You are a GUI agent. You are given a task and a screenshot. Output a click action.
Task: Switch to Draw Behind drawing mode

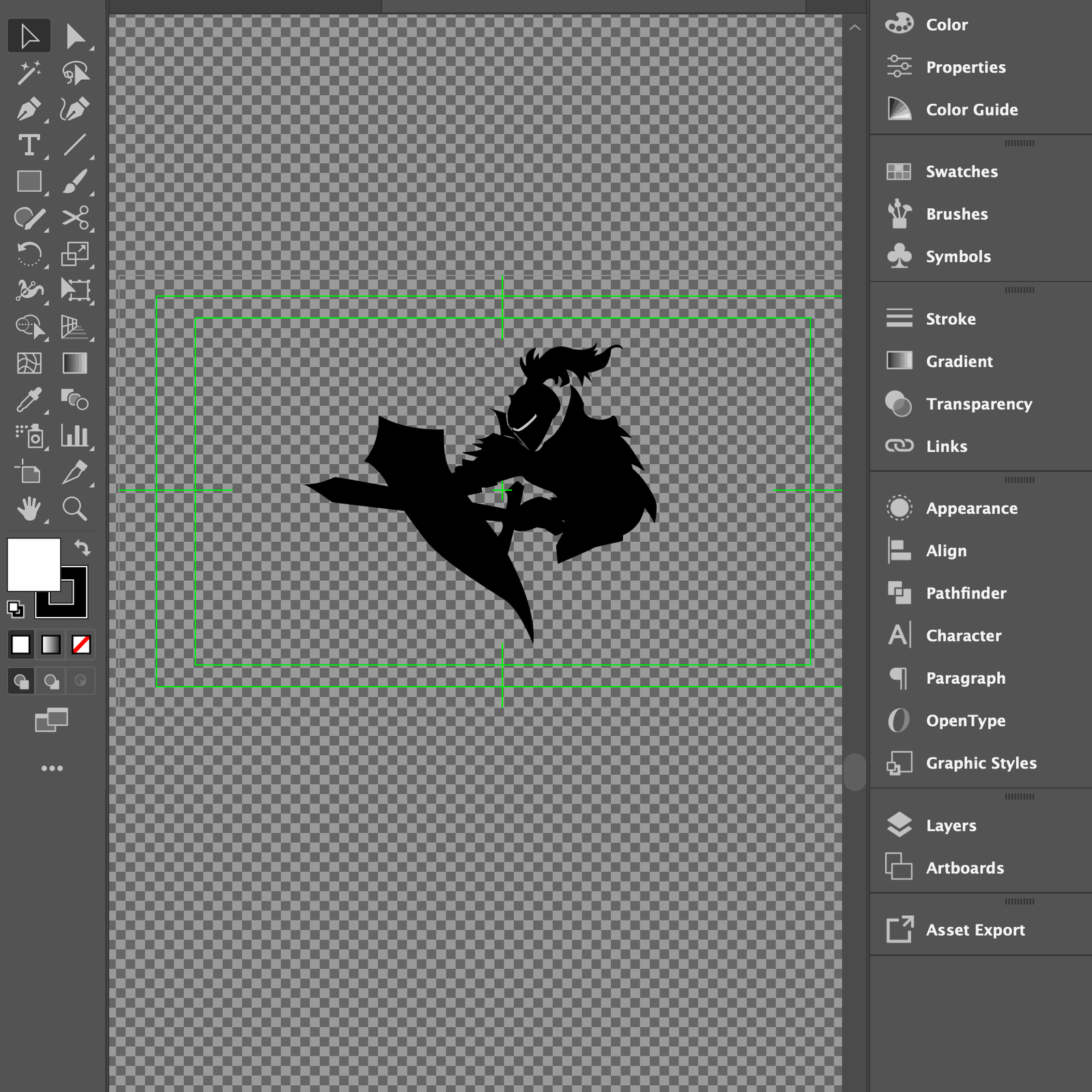(51, 680)
